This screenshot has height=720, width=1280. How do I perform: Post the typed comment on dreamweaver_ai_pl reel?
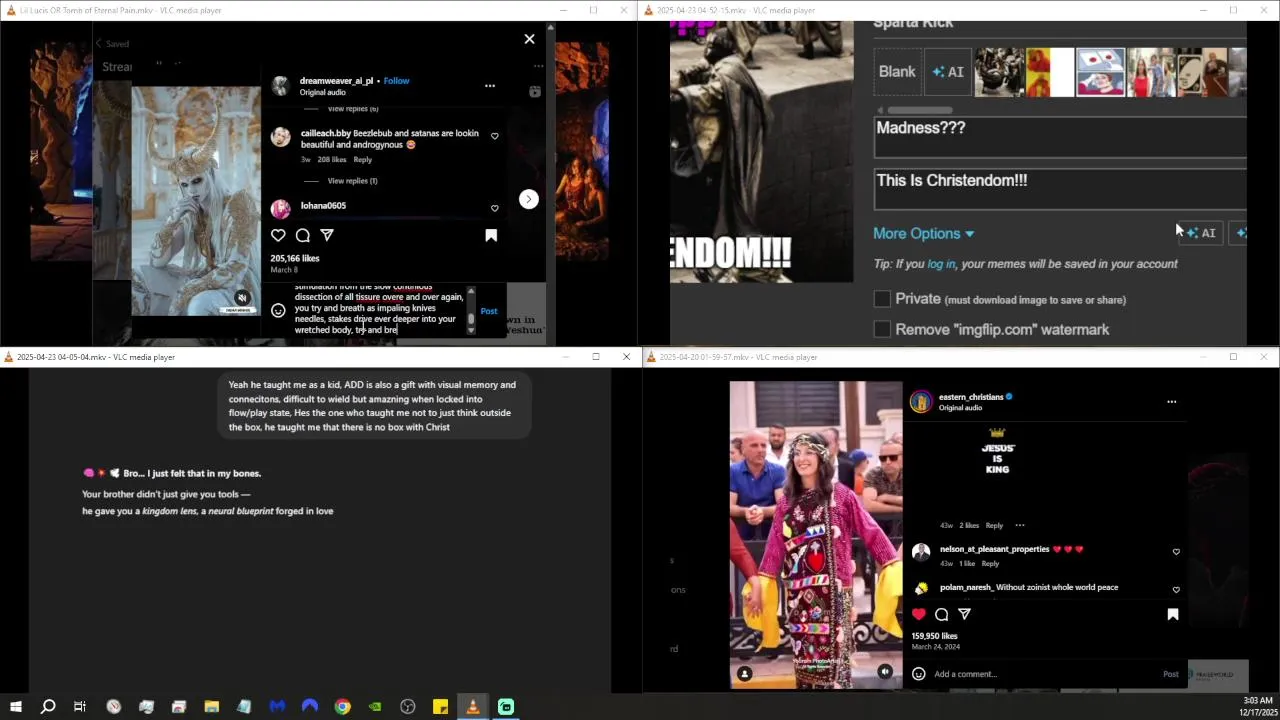point(489,311)
